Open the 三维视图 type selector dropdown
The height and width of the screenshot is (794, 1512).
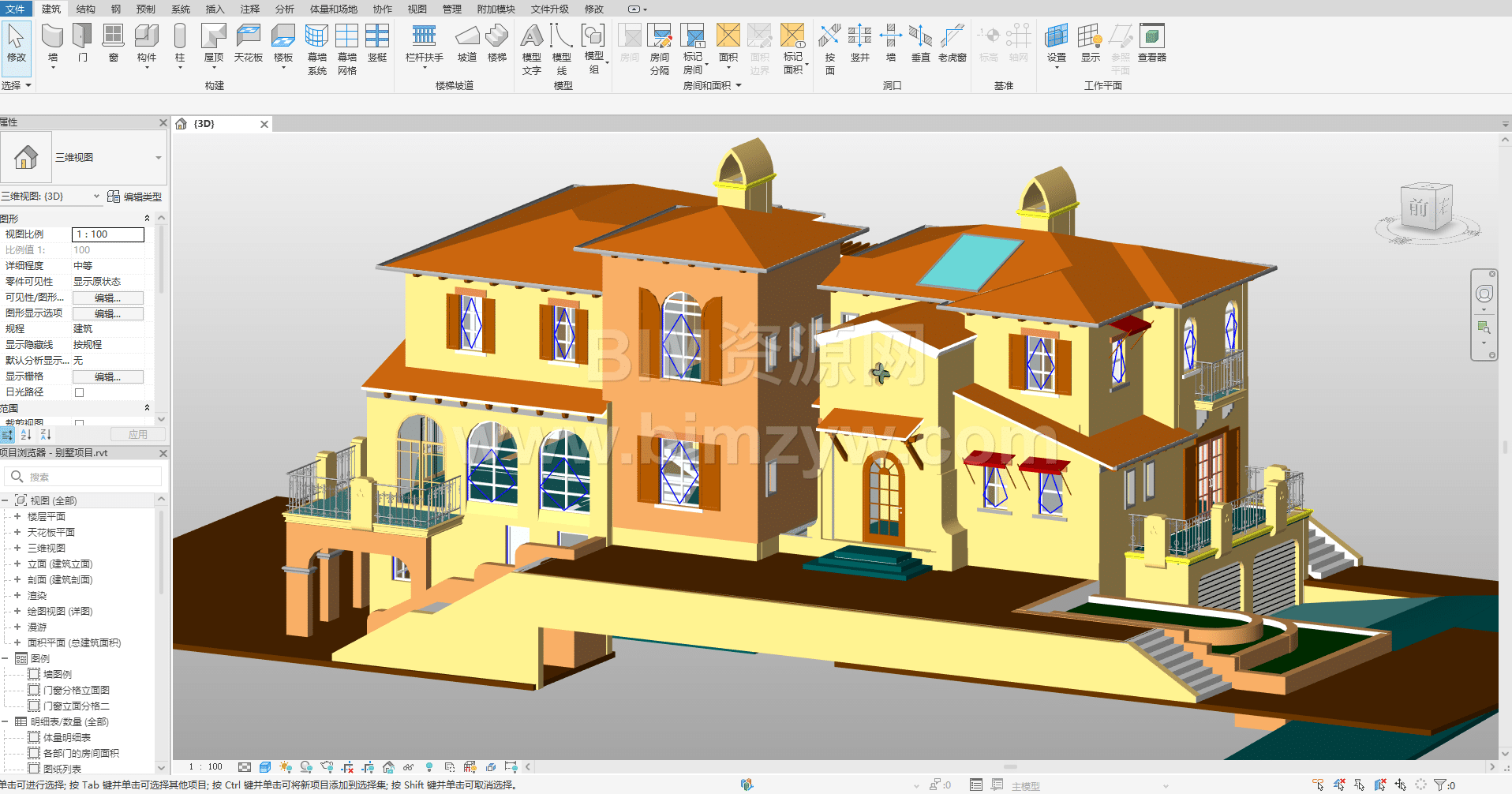(158, 158)
